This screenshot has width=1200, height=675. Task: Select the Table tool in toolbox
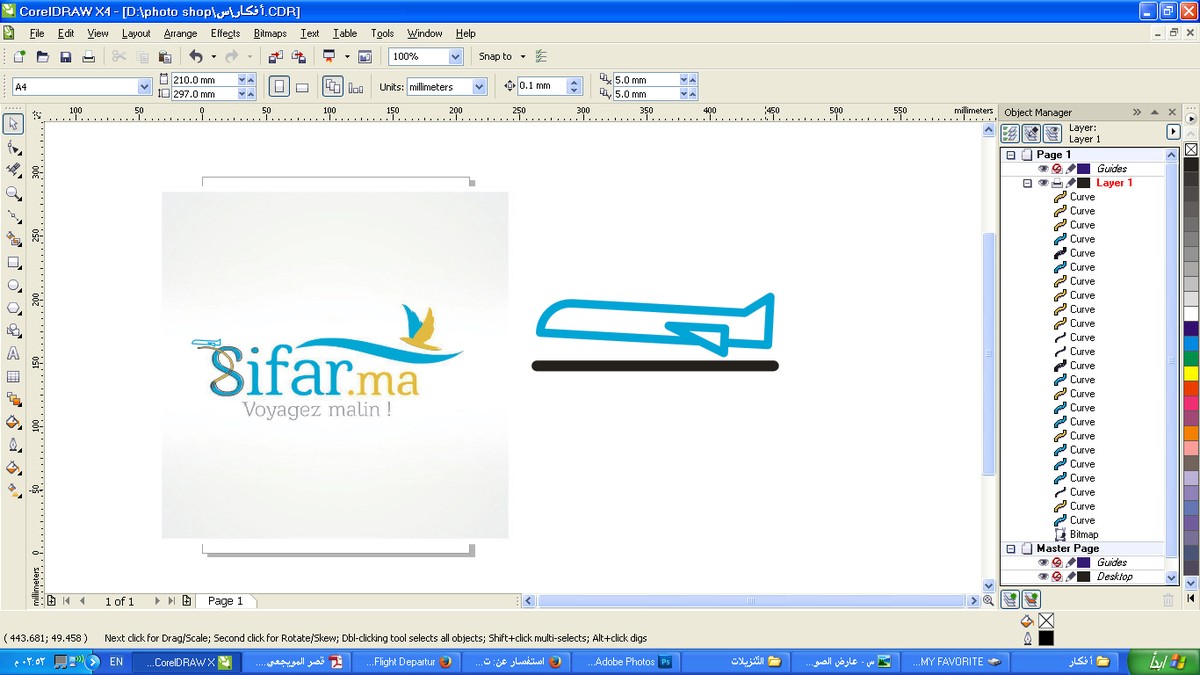[14, 377]
